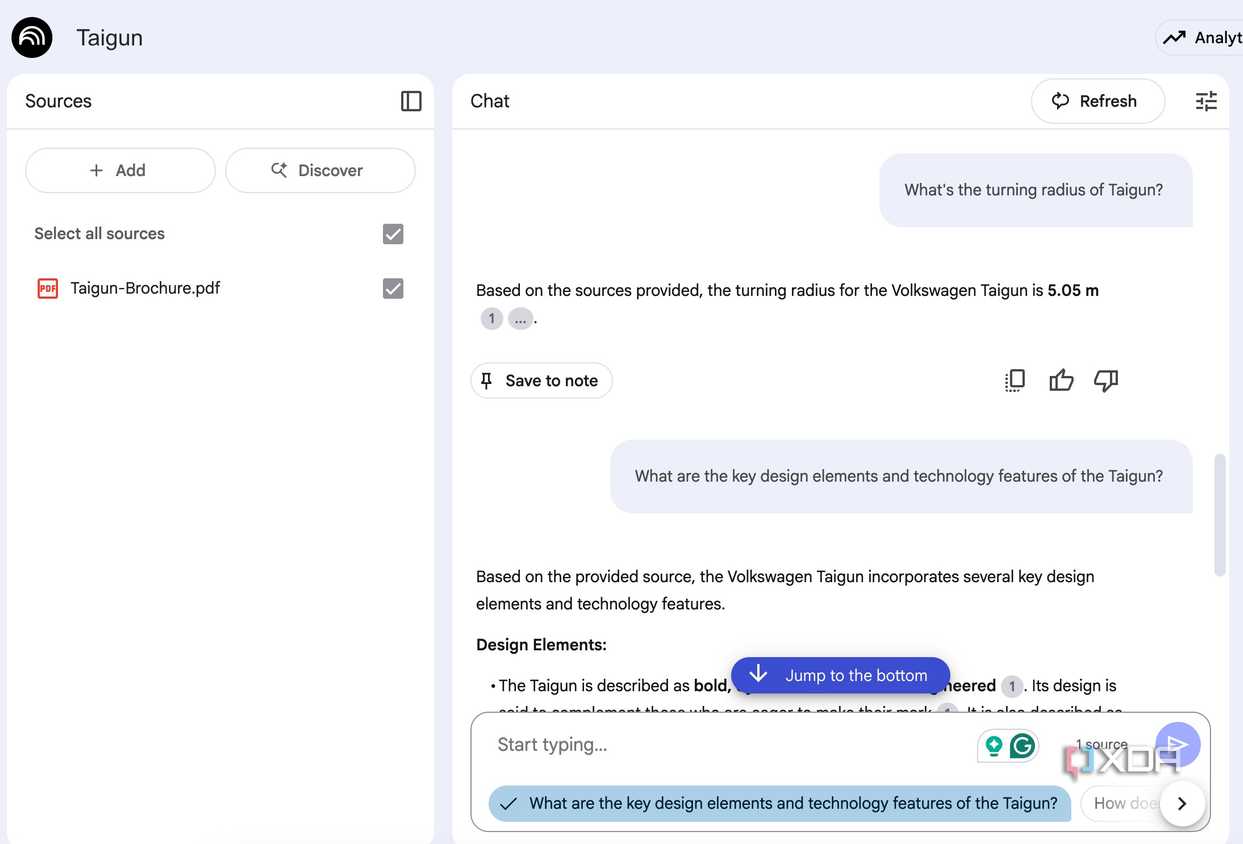Click the Taigun notebook title
Screen dimensions: 1243x844
pyautogui.click(x=109, y=38)
